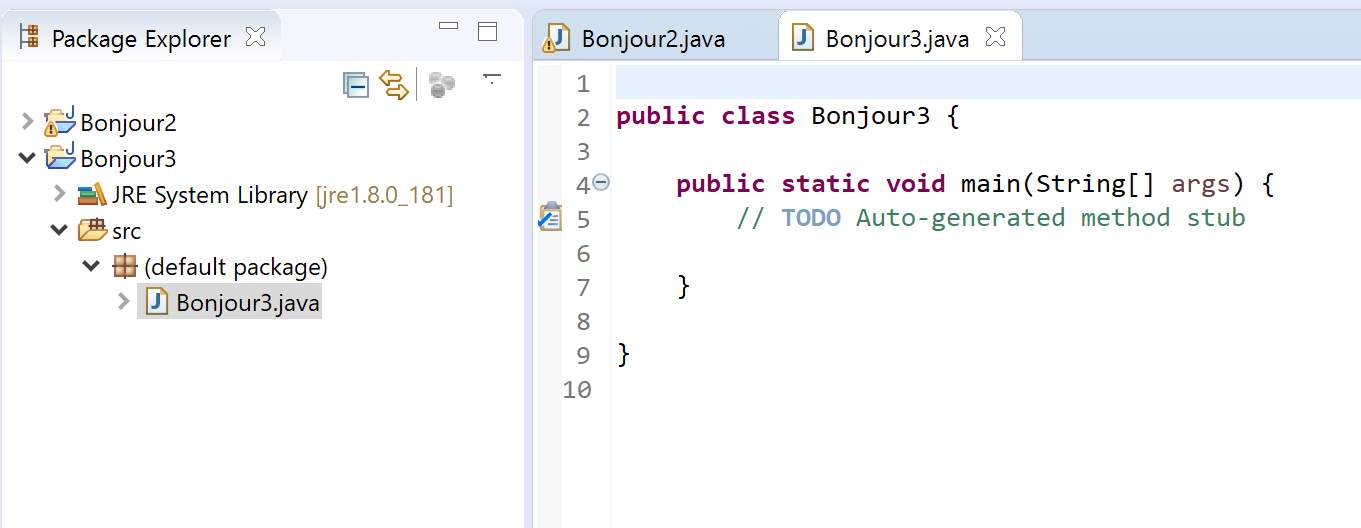
Task: Select Bonjour3.java in the project tree
Action: pos(248,303)
